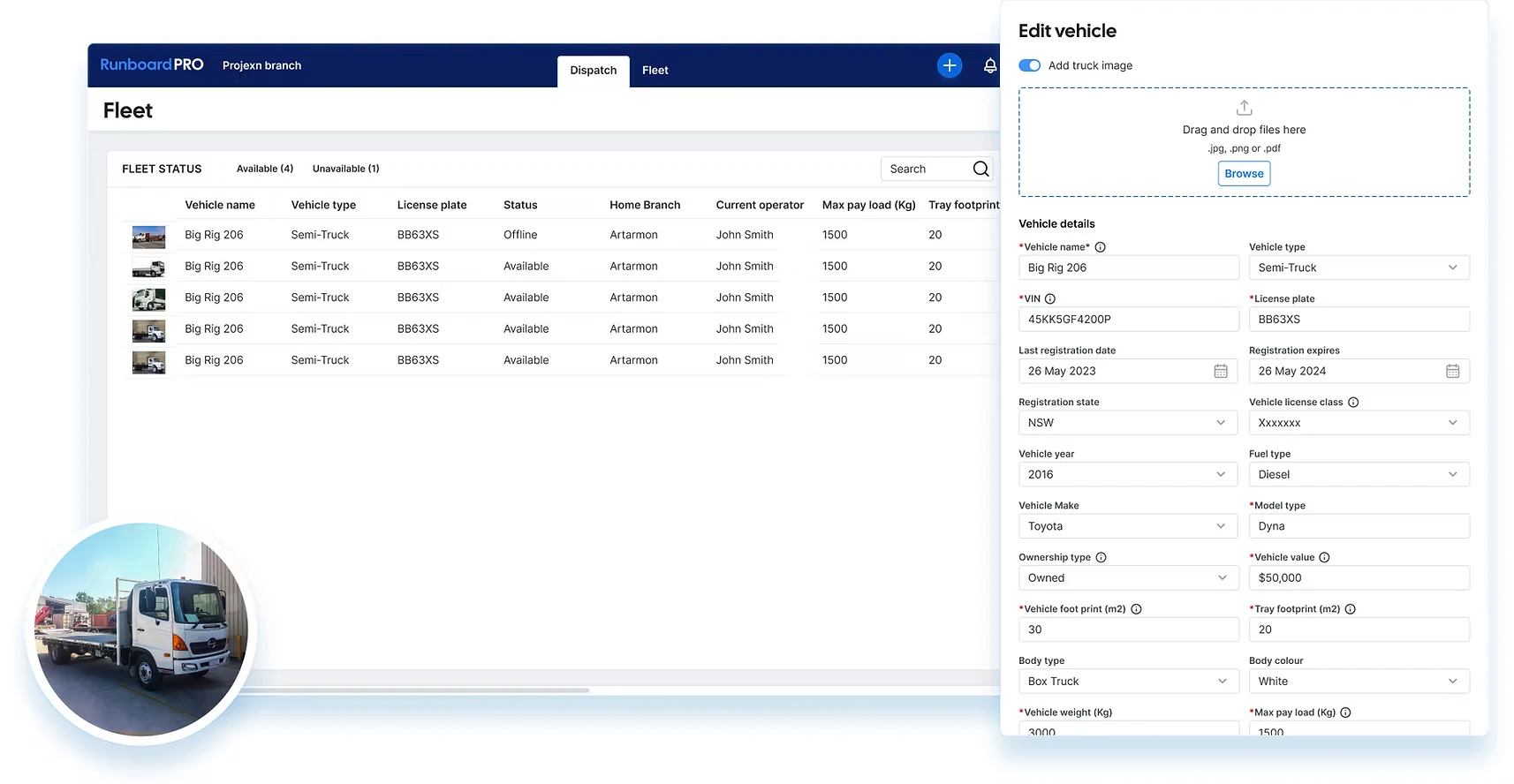Open Registration state dropdown
This screenshot has height=784, width=1514.
pos(1128,423)
